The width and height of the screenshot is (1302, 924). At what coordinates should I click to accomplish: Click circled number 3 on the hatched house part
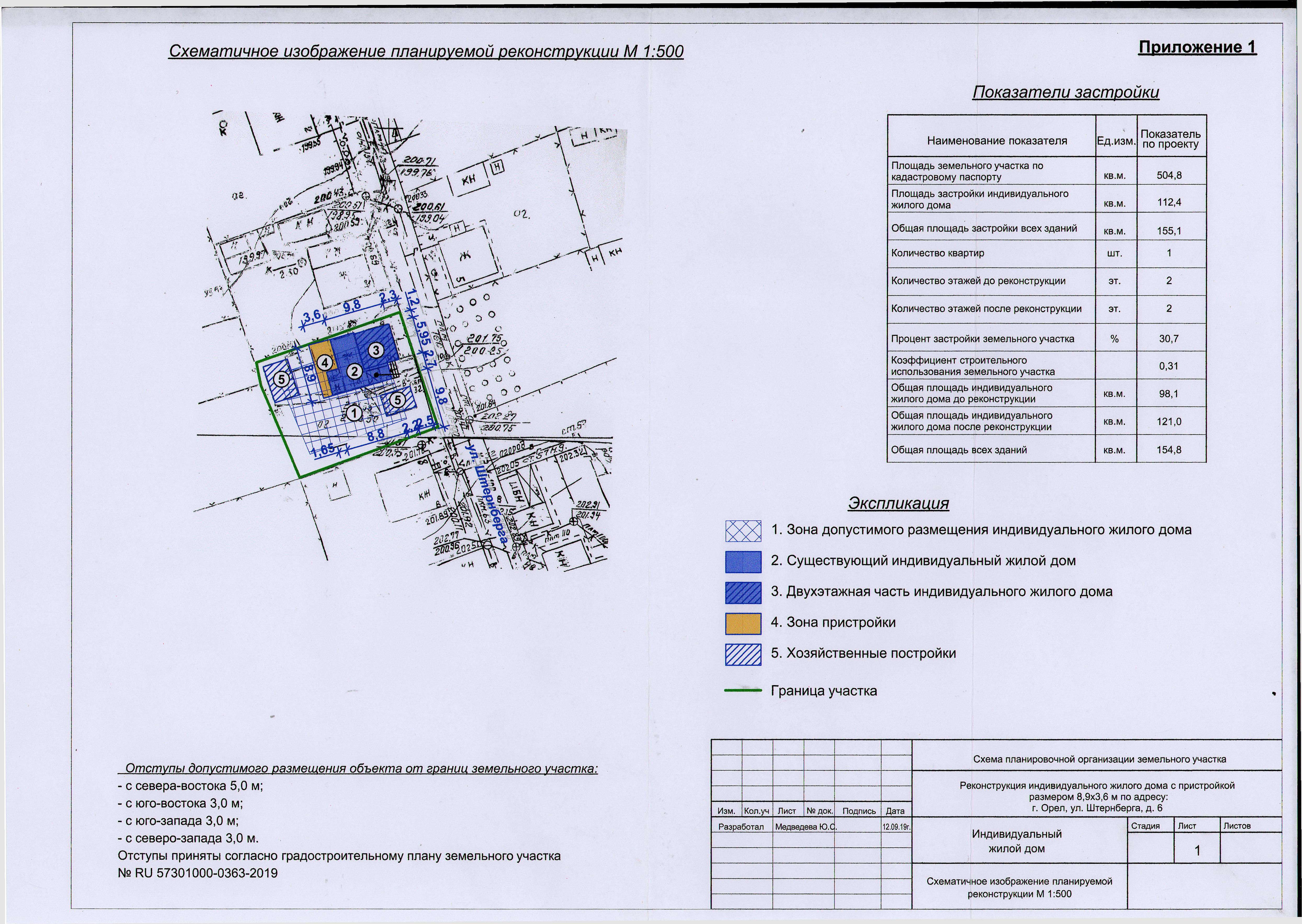376,350
